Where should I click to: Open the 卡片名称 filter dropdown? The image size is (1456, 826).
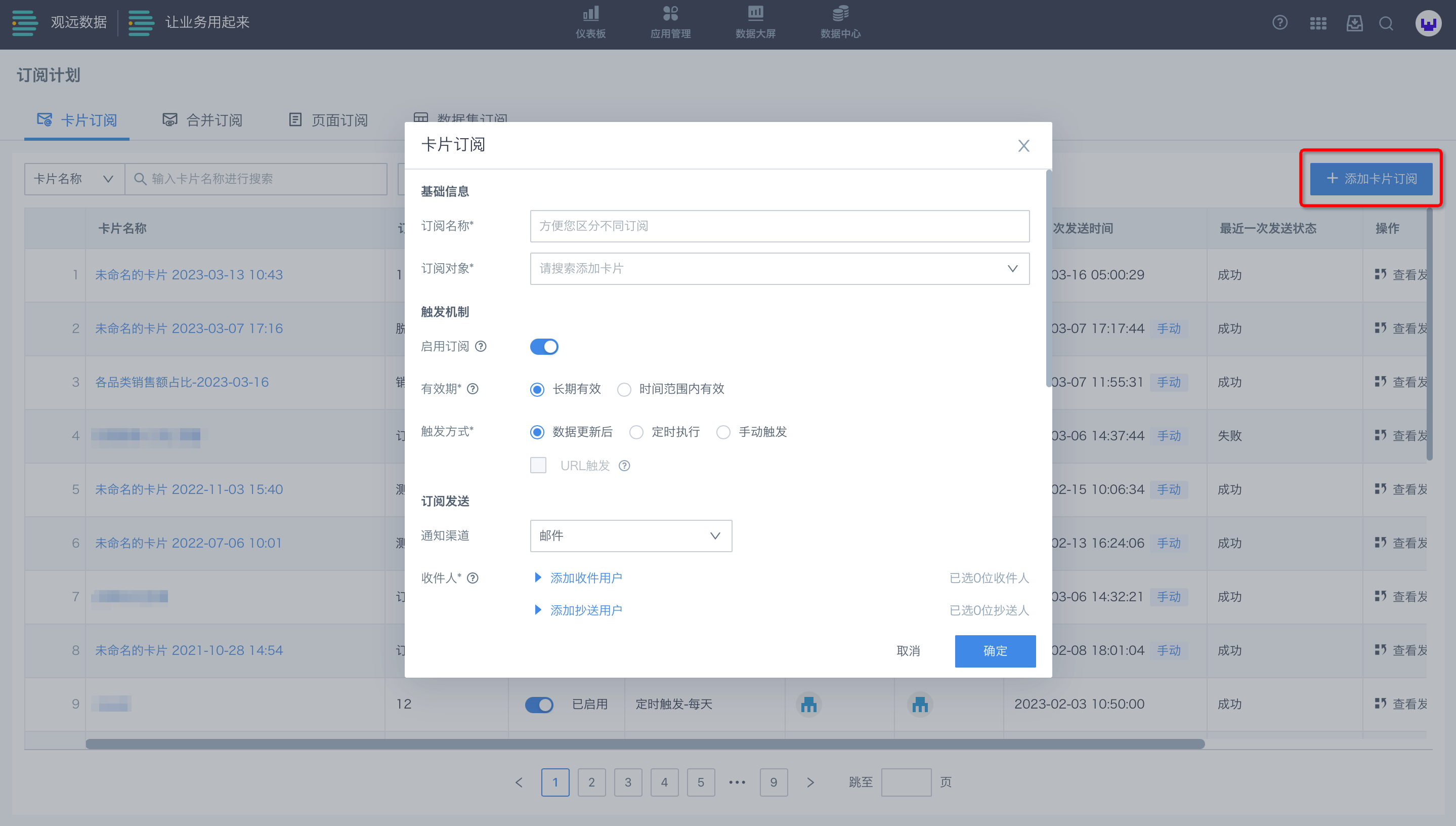[74, 179]
